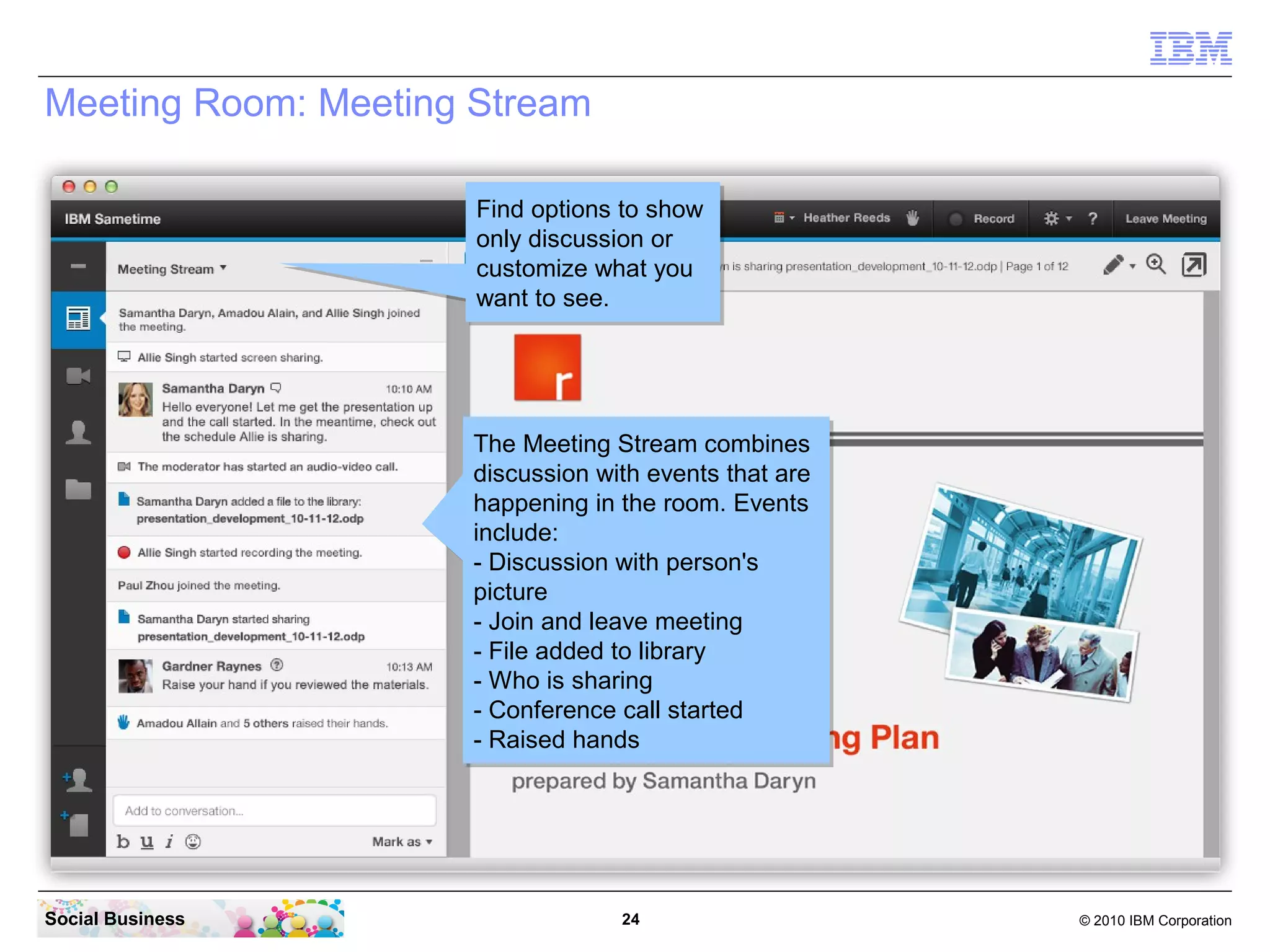1270x952 pixels.
Task: Click the '10:10 AM' timestamp
Action: 409,389
